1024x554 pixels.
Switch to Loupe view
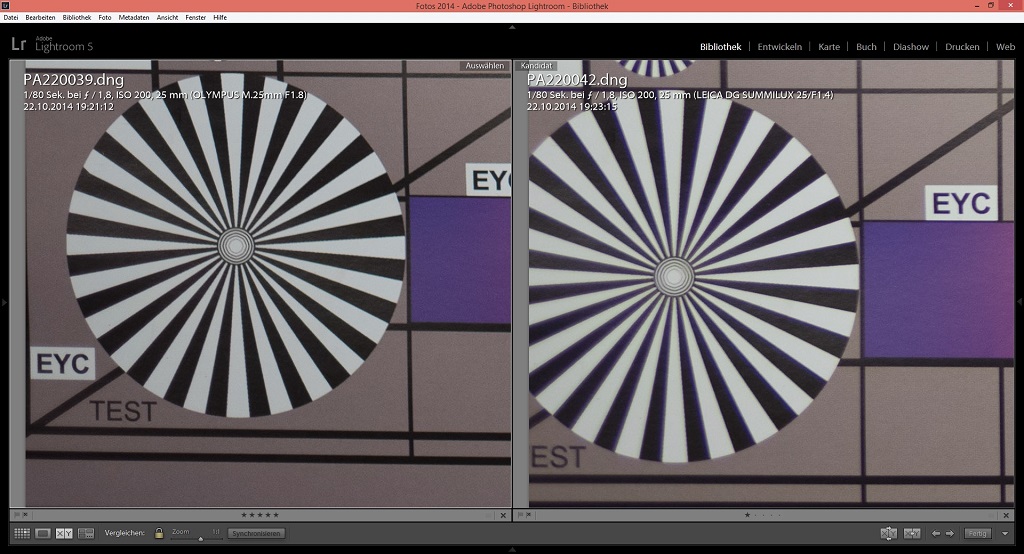click(43, 534)
